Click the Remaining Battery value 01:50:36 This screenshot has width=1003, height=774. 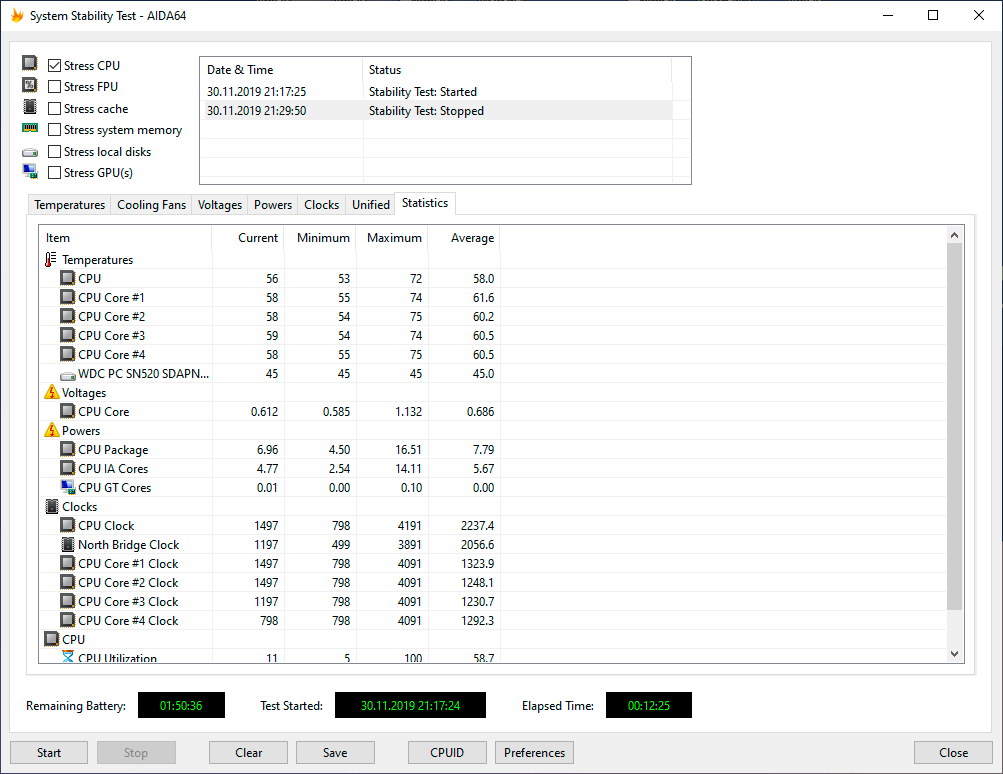(181, 705)
